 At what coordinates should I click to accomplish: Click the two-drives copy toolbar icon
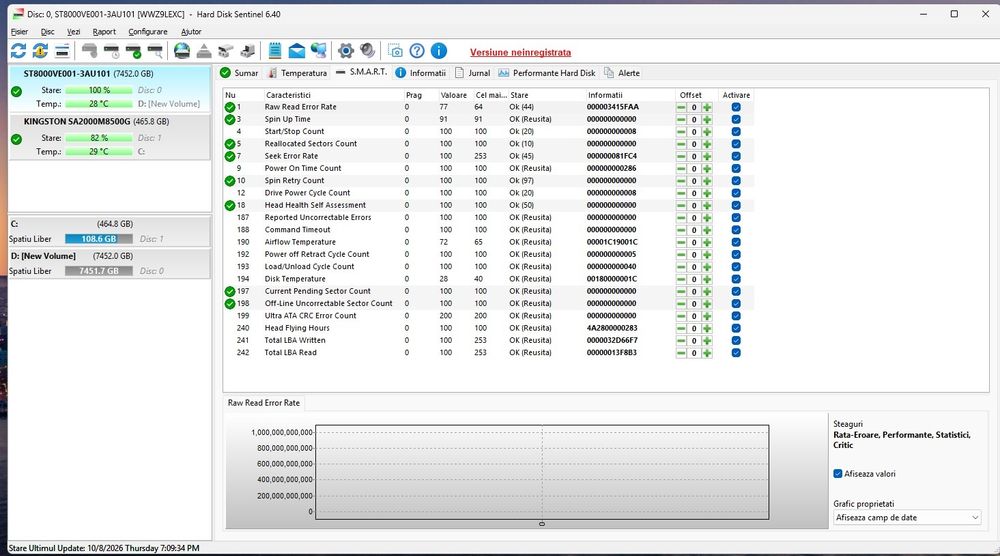click(x=226, y=51)
